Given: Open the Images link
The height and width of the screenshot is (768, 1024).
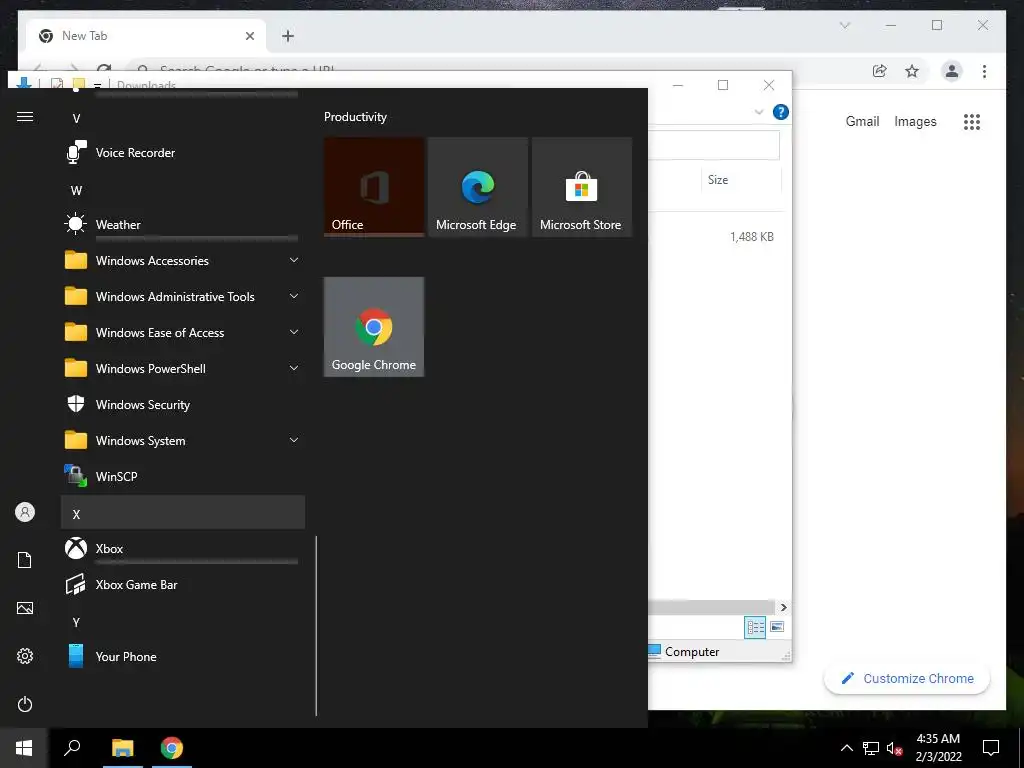Looking at the screenshot, I should tap(915, 121).
